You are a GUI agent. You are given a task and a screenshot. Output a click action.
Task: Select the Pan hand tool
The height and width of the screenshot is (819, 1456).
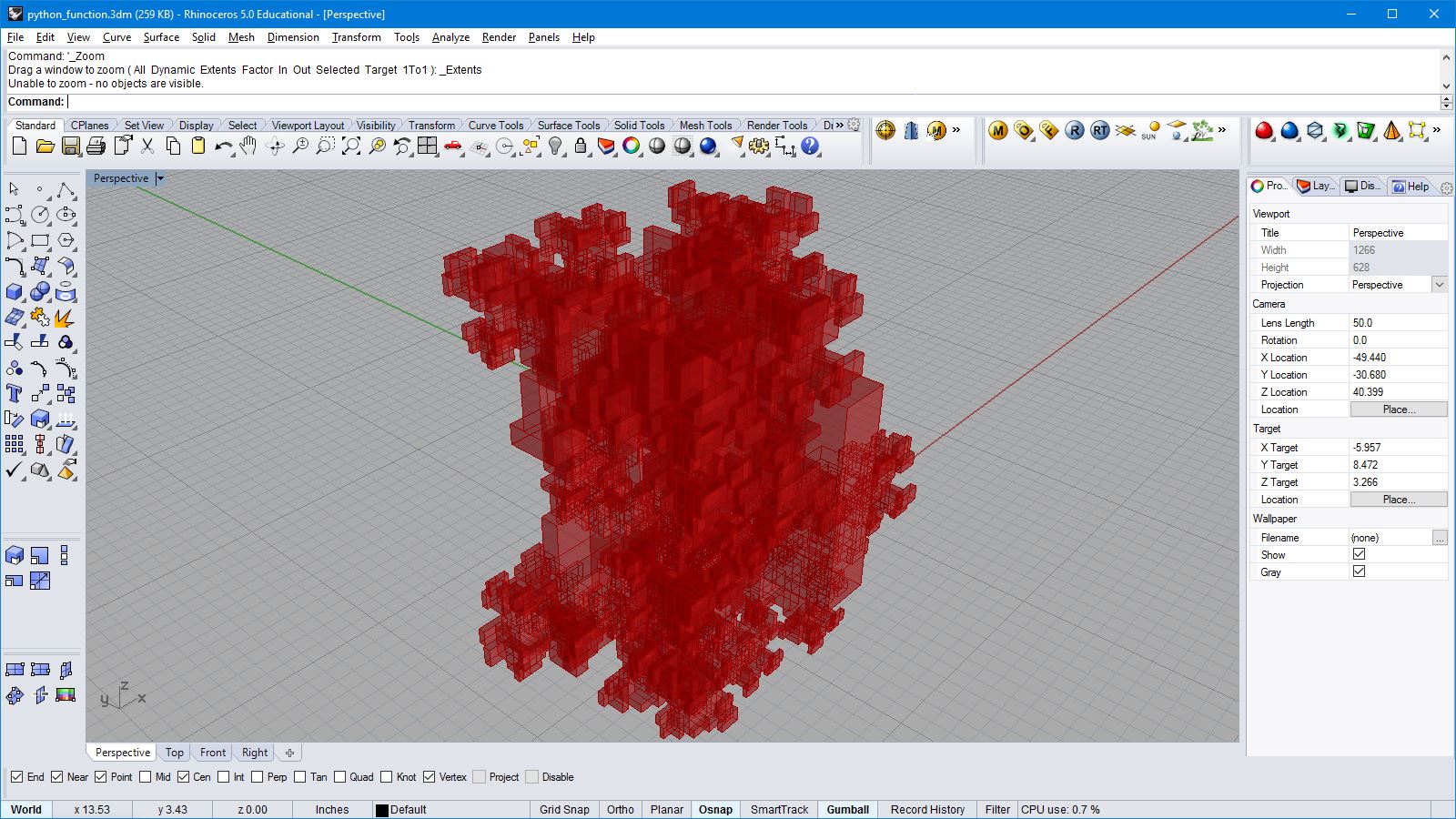248,147
